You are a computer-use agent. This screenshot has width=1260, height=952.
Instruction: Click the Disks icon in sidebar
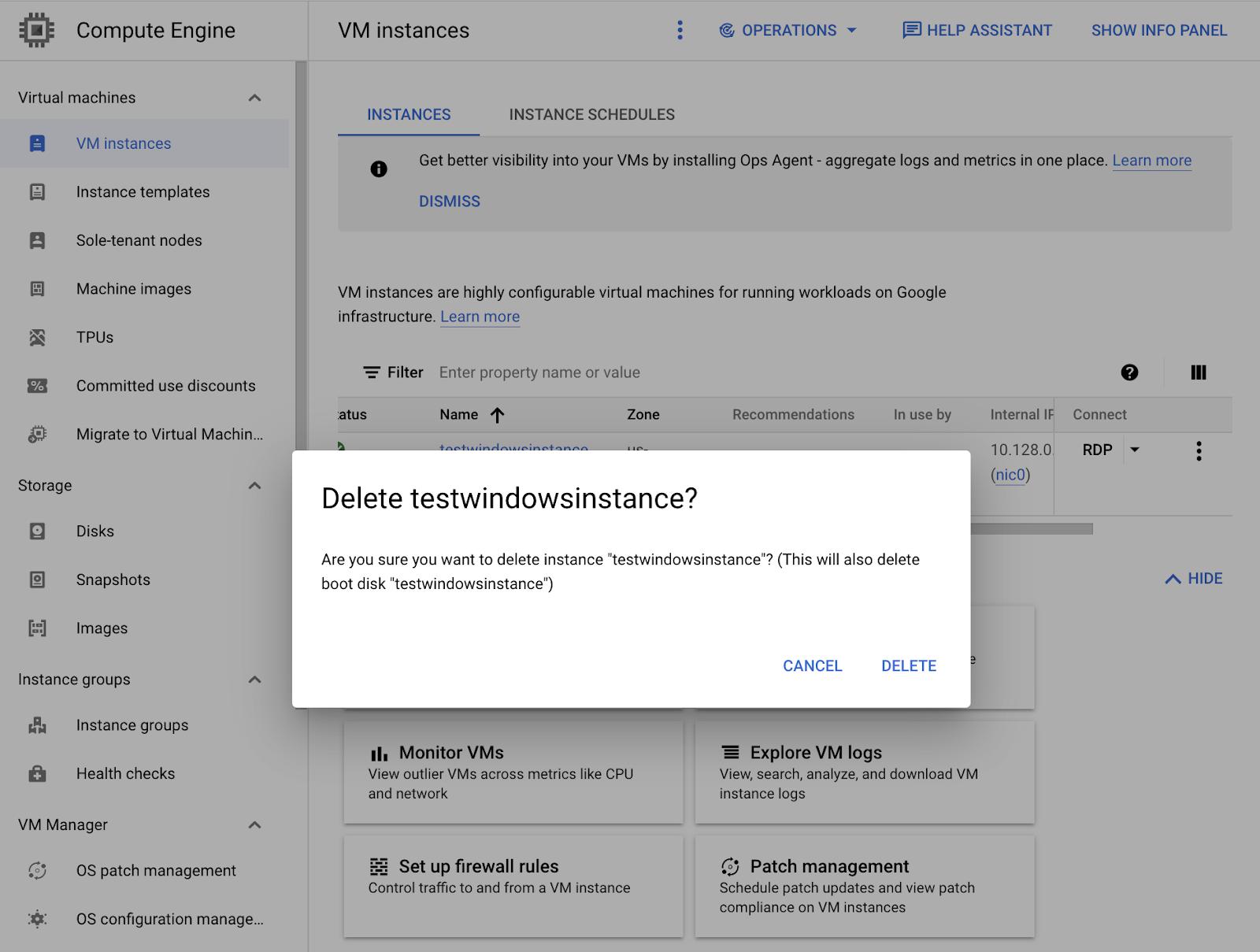(37, 532)
